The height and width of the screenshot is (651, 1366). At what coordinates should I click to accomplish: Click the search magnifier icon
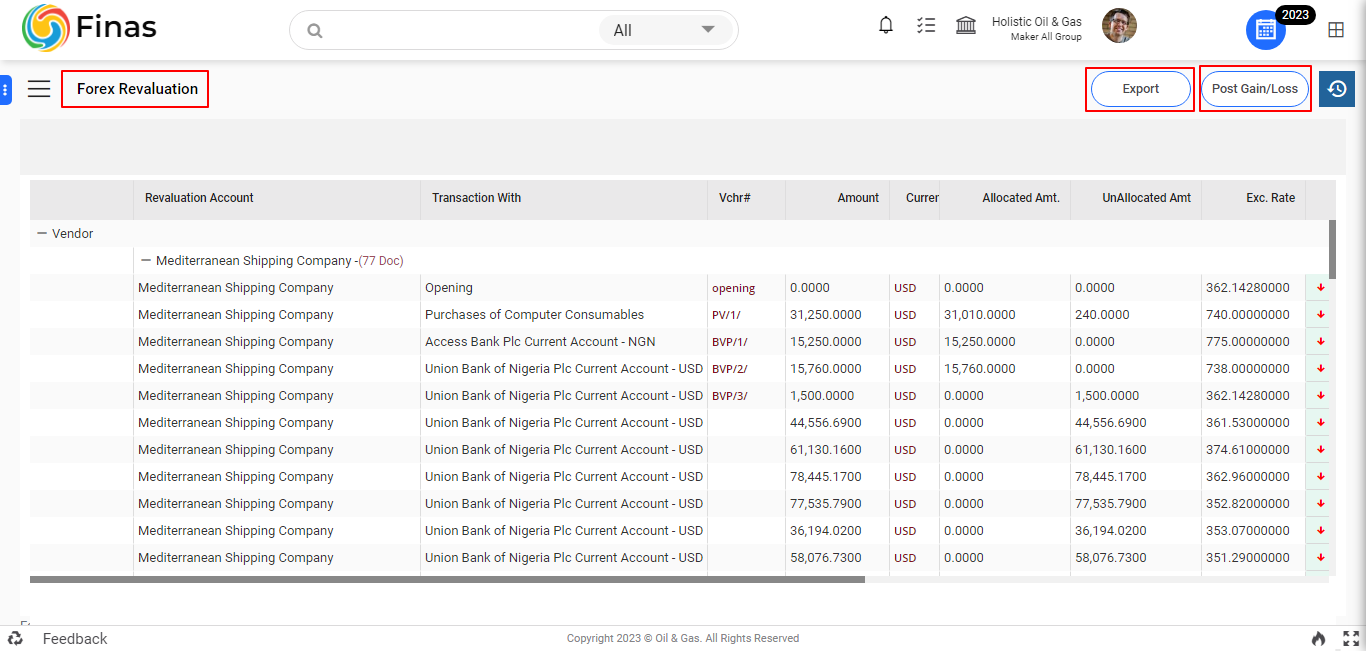(315, 31)
